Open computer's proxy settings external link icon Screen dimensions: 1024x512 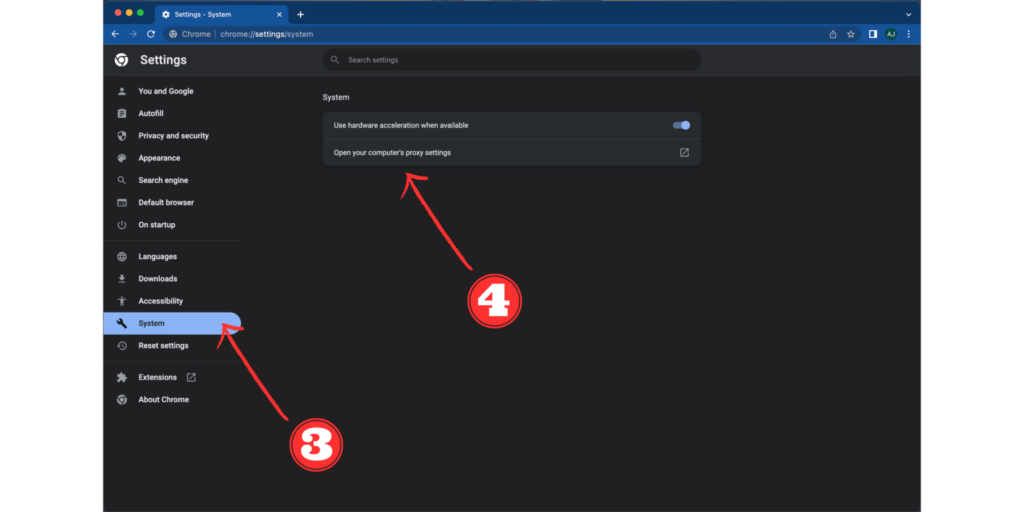pos(684,153)
